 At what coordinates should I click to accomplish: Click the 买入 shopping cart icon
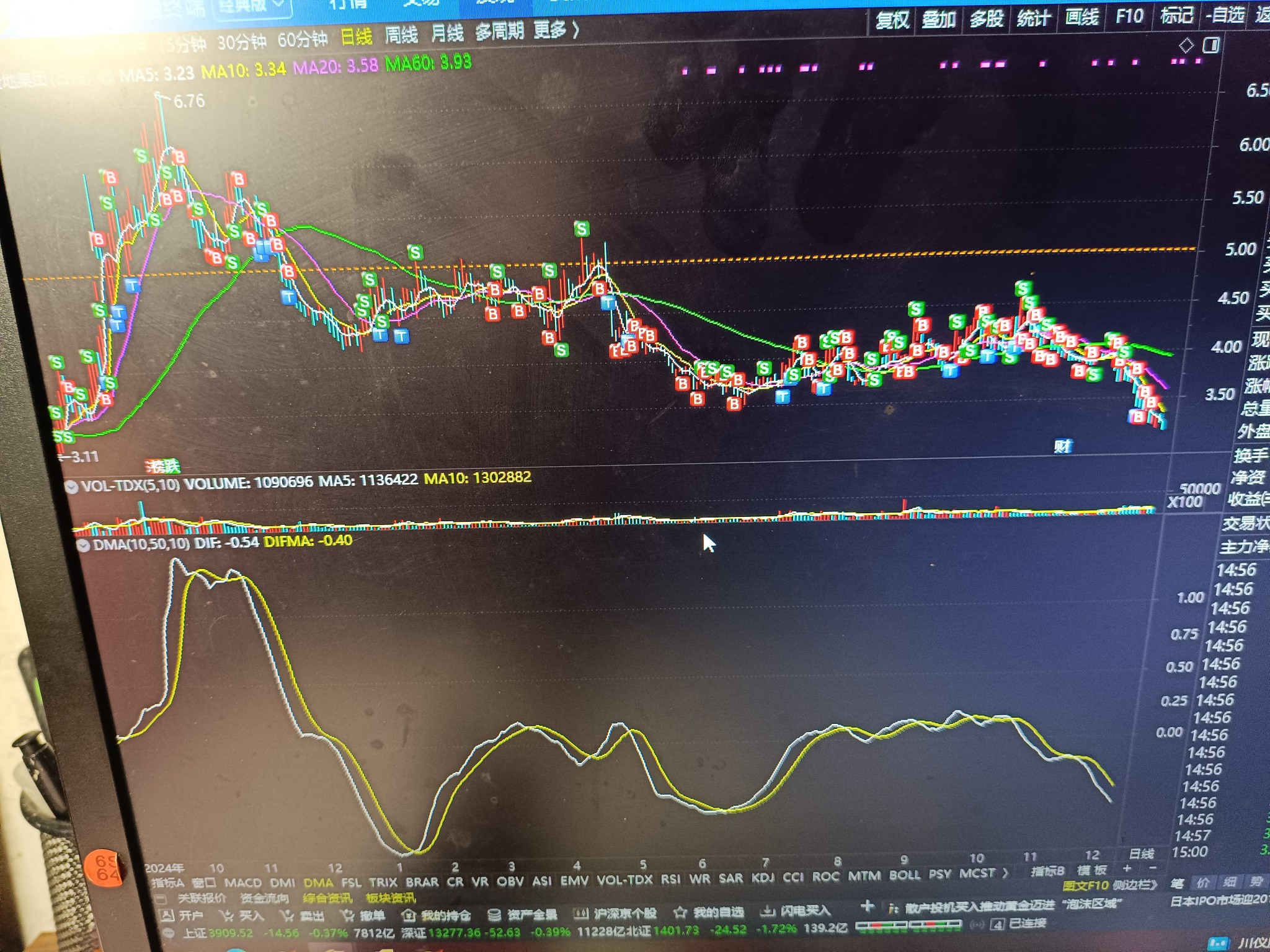[227, 915]
